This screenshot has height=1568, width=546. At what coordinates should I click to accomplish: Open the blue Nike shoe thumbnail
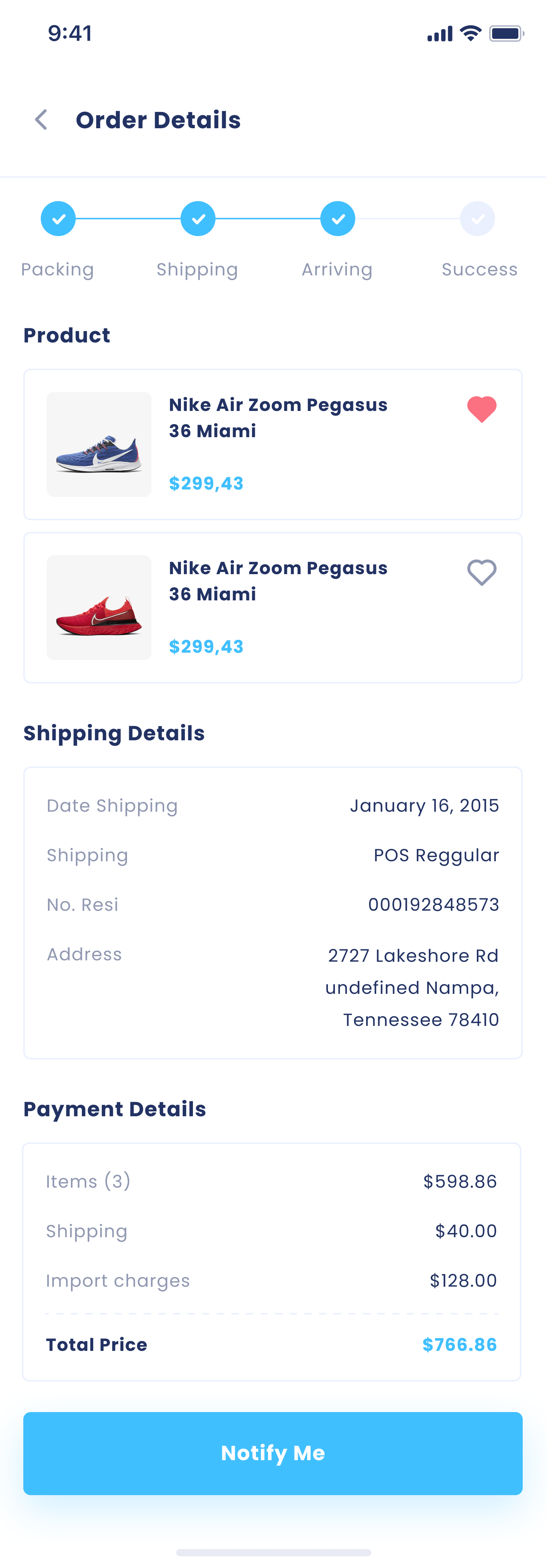[99, 444]
